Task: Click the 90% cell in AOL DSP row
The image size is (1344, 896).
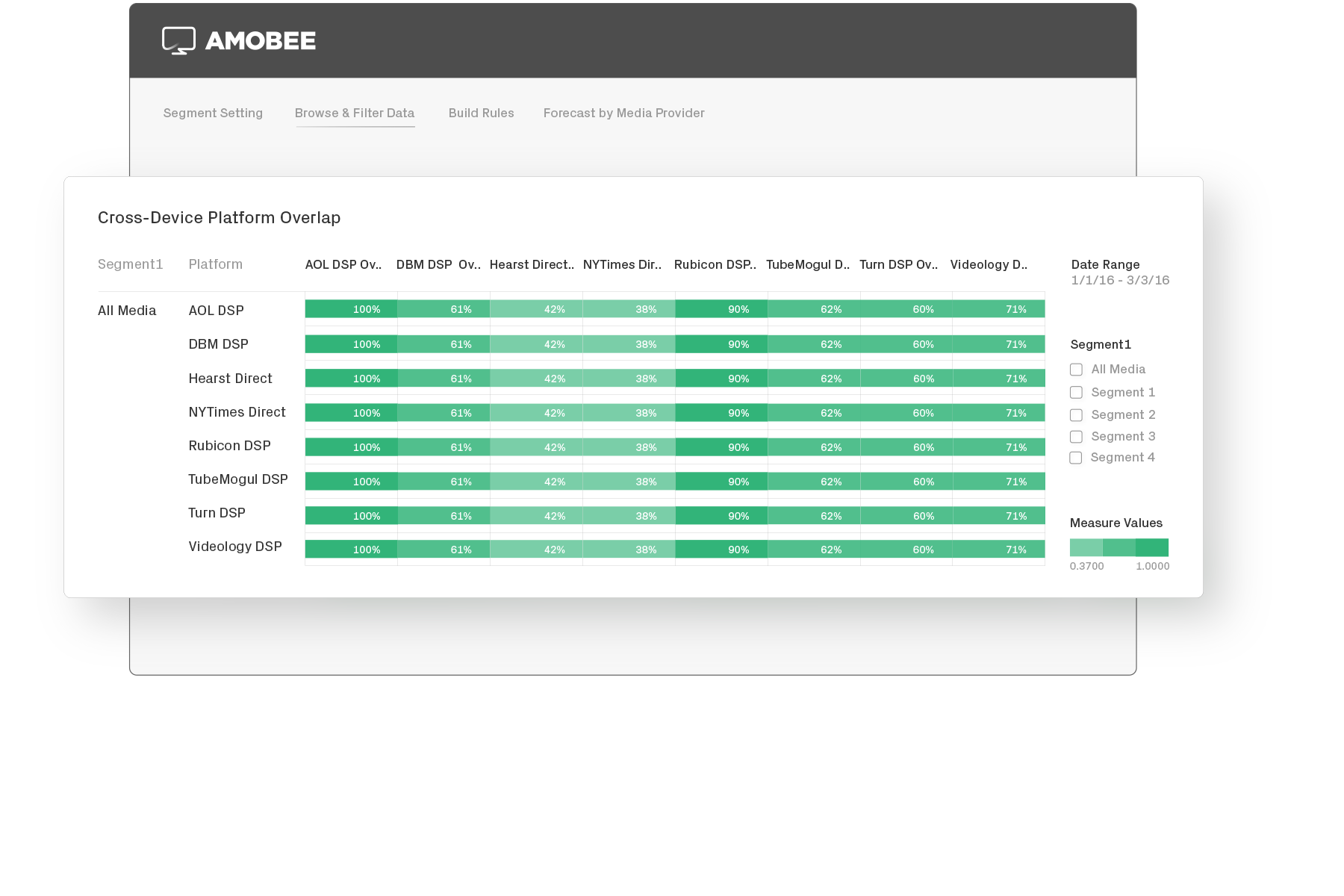Action: coord(721,309)
